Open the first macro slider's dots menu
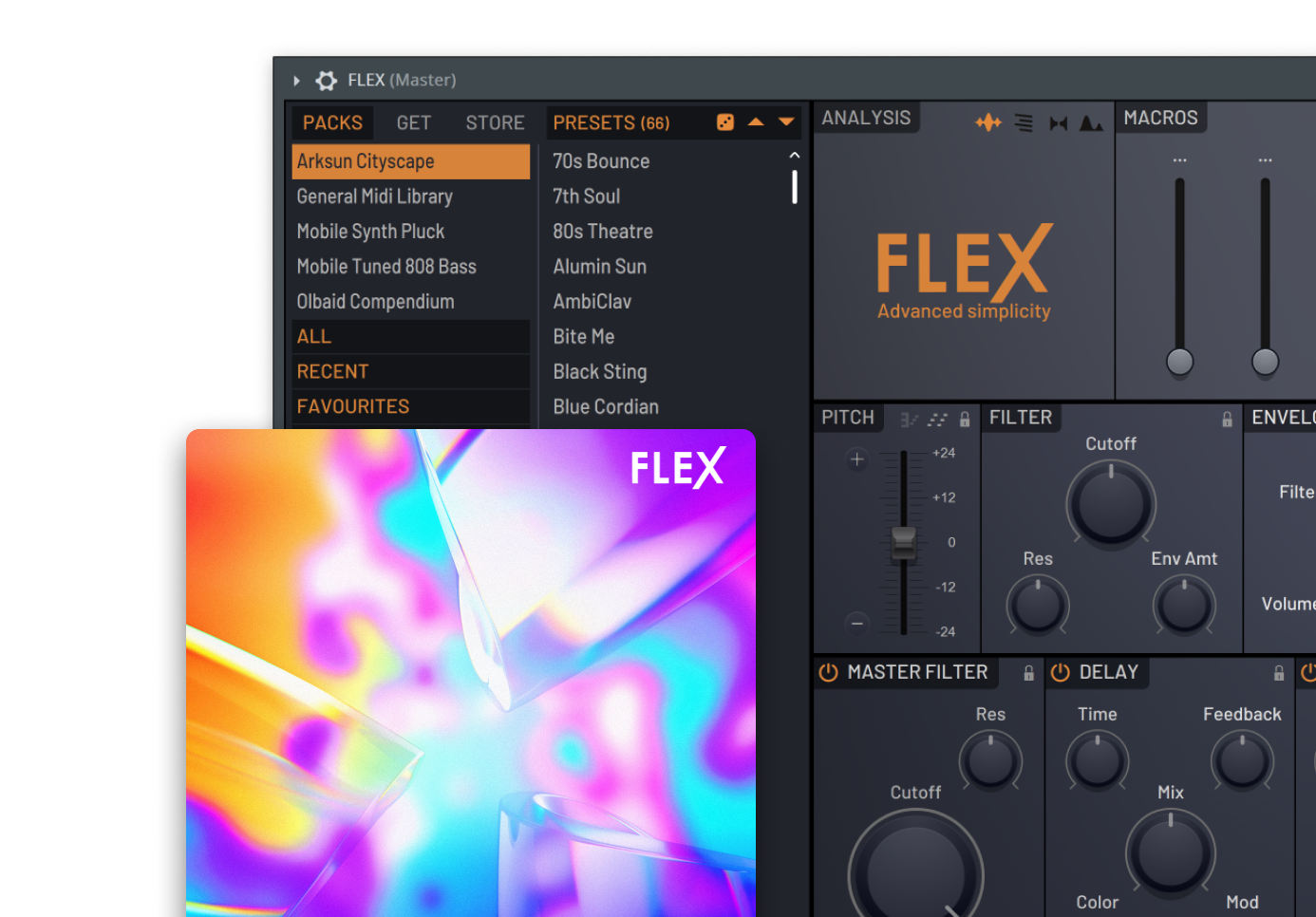This screenshot has height=917, width=1316. tap(1180, 159)
